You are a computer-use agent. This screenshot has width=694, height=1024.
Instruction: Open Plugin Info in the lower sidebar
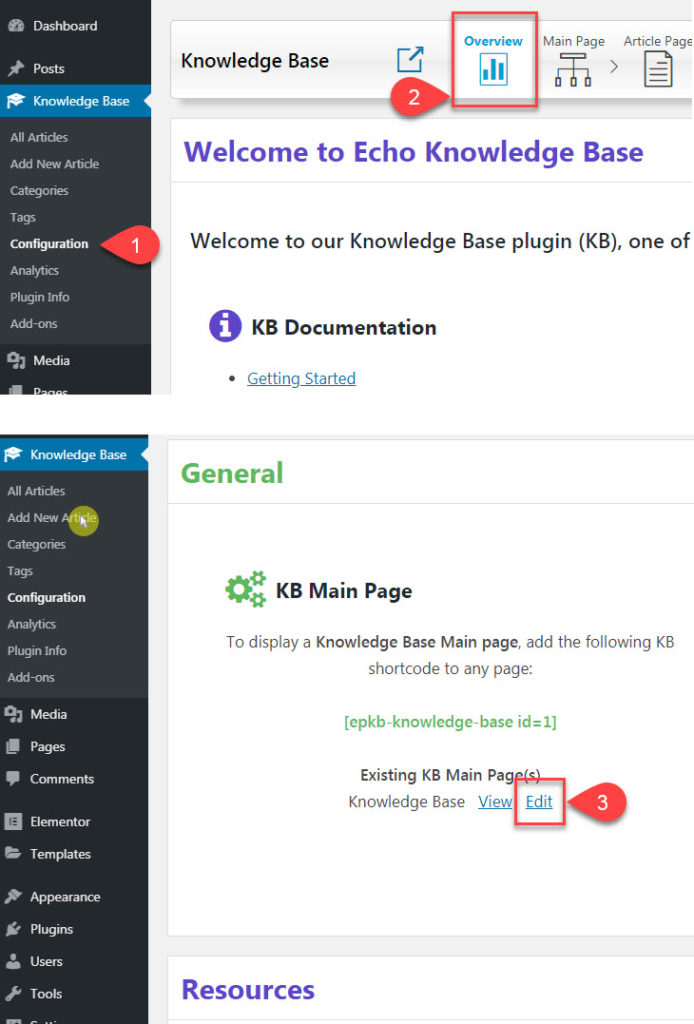pos(37,651)
